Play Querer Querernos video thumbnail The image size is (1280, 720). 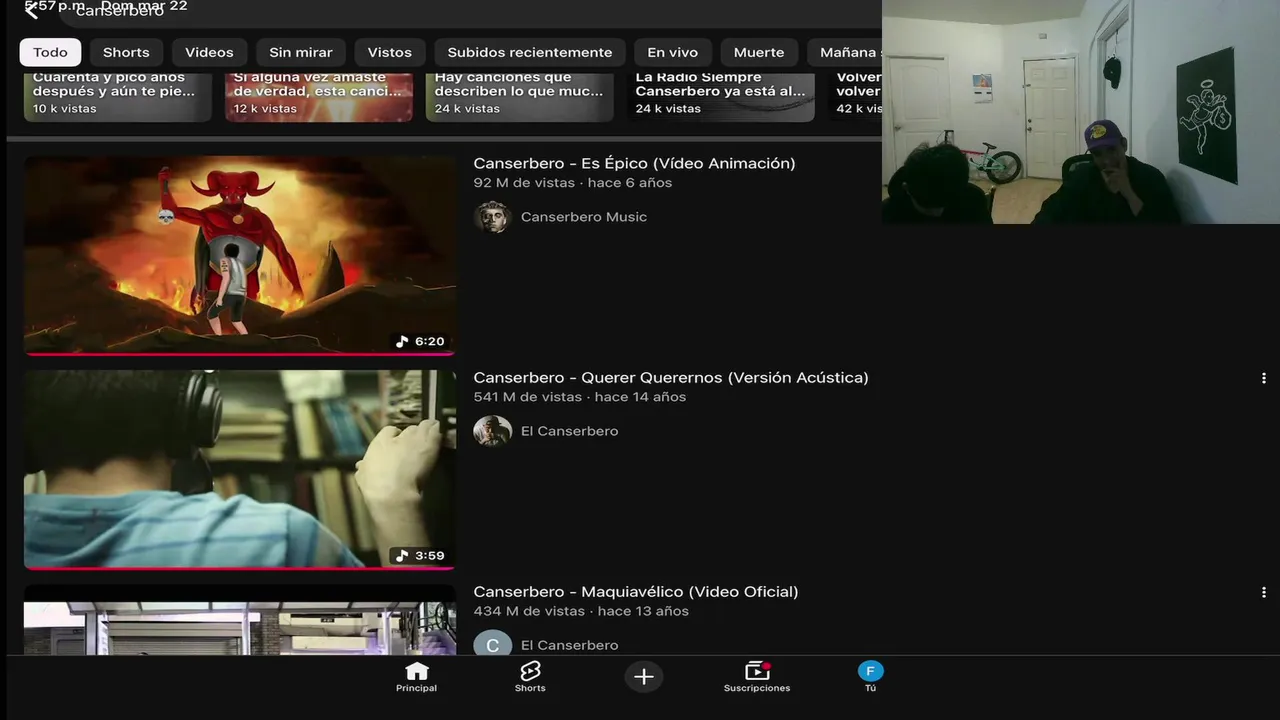240,469
